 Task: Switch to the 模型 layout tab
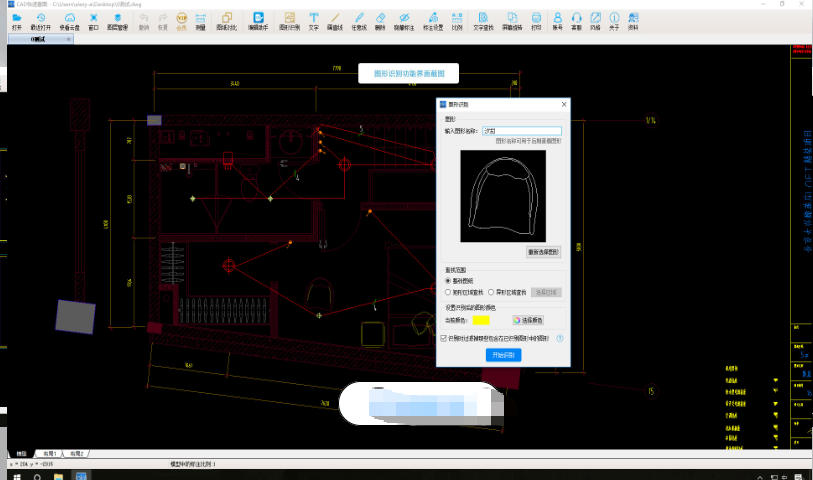(x=22, y=454)
